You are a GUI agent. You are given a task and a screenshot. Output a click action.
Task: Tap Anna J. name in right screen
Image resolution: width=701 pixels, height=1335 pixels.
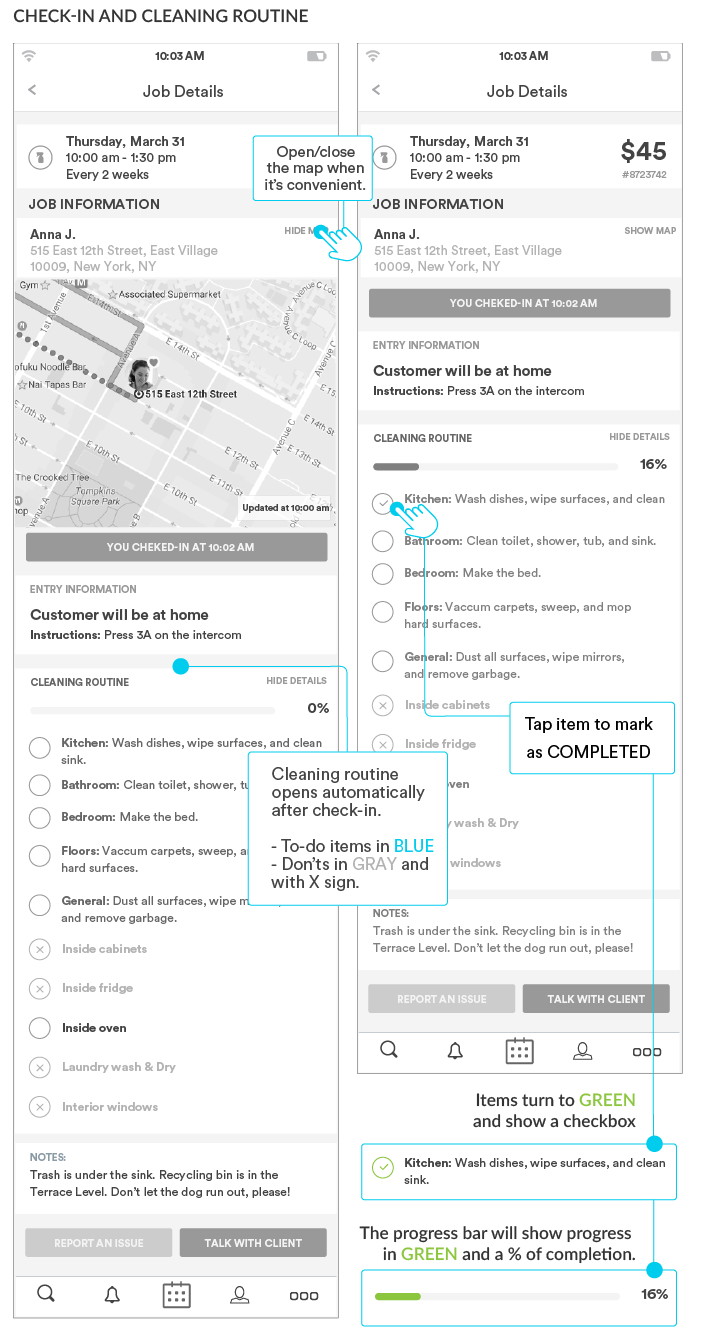tap(397, 234)
